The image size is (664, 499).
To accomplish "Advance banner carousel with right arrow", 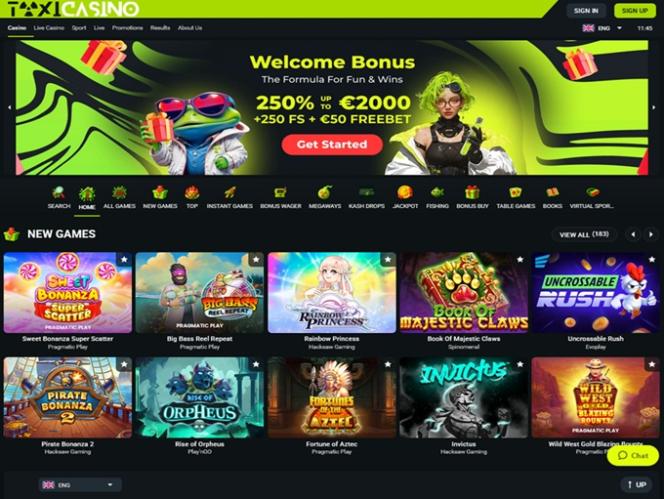I will tap(654, 108).
